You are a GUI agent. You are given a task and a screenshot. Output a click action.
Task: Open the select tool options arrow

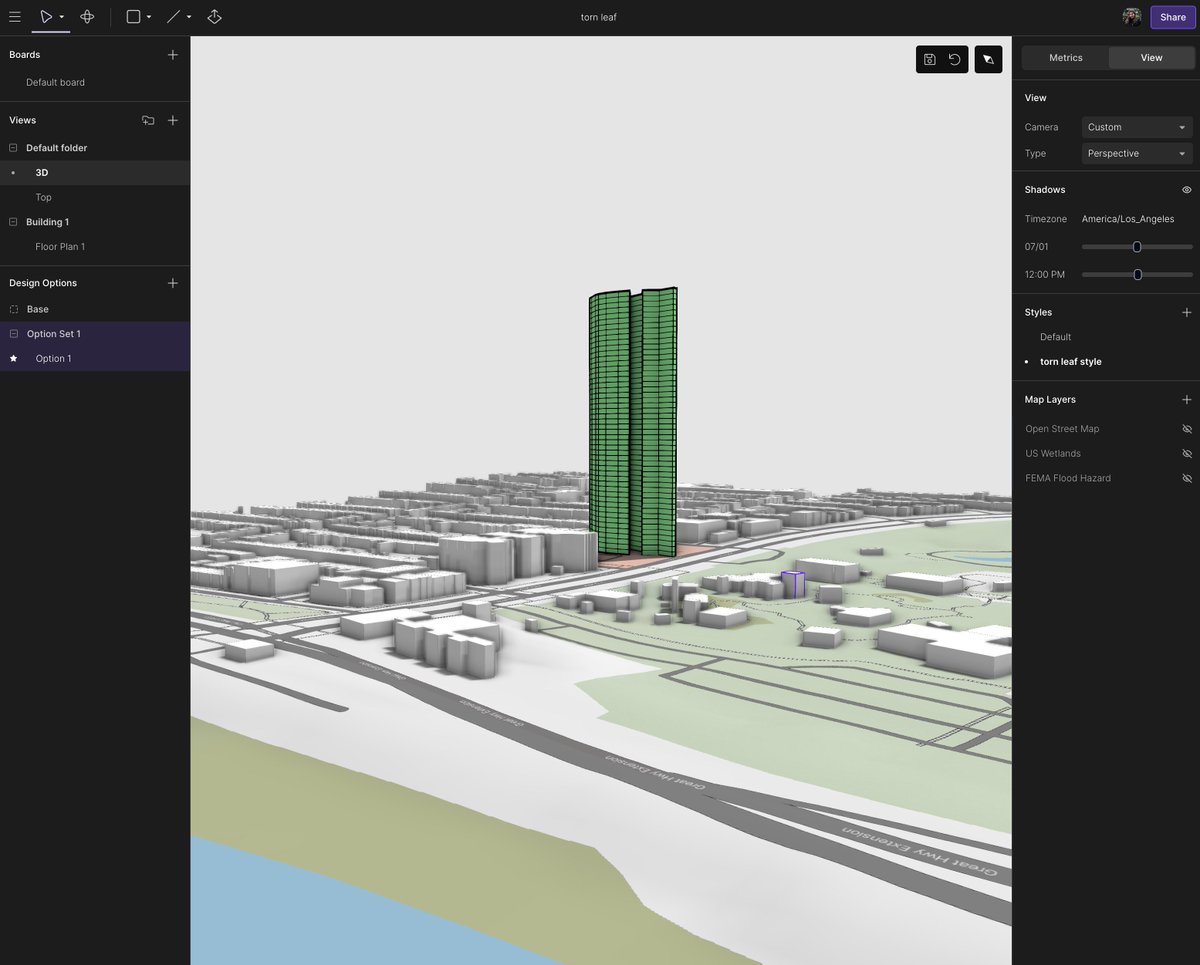[x=62, y=17]
